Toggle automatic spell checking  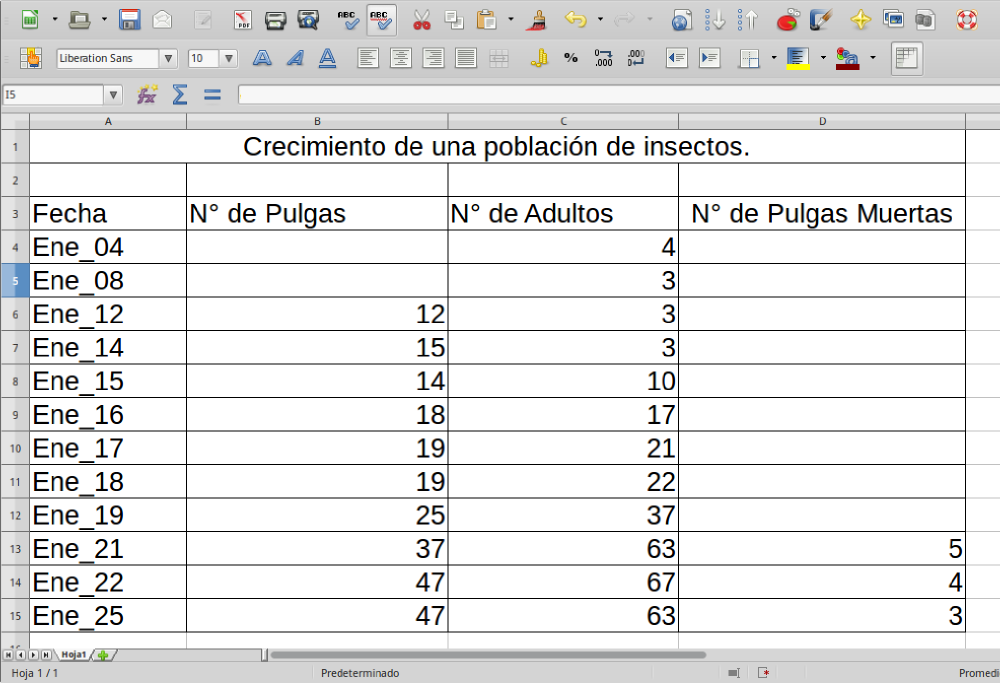tap(381, 20)
